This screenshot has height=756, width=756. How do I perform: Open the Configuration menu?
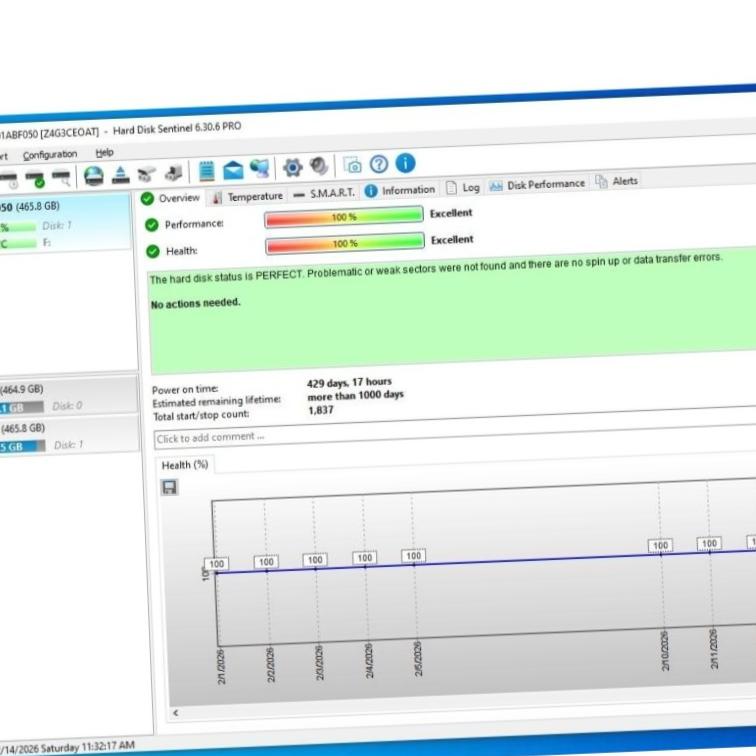[50, 154]
